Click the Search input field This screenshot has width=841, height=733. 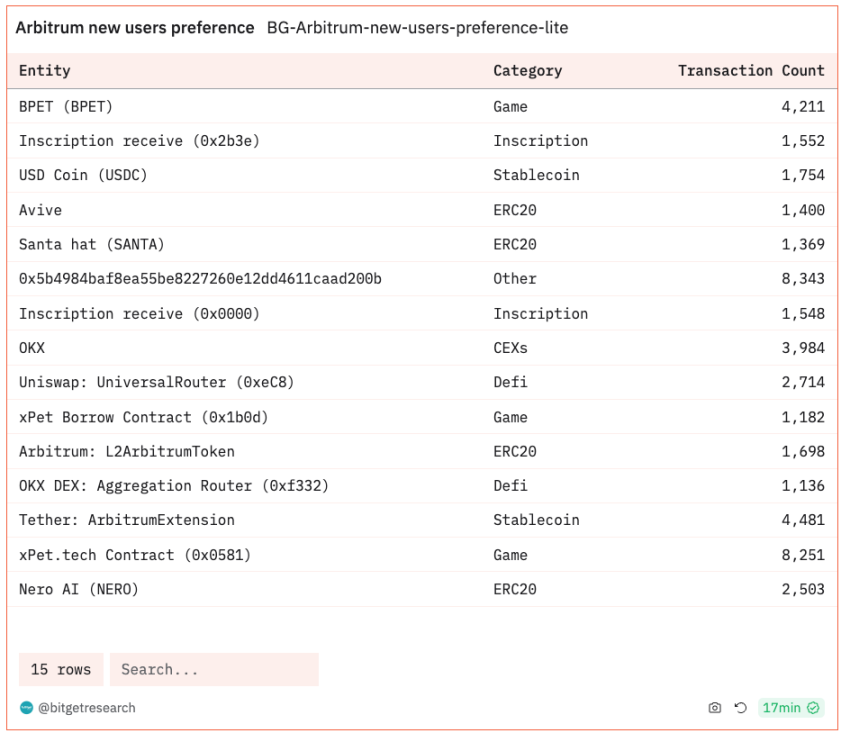point(214,670)
